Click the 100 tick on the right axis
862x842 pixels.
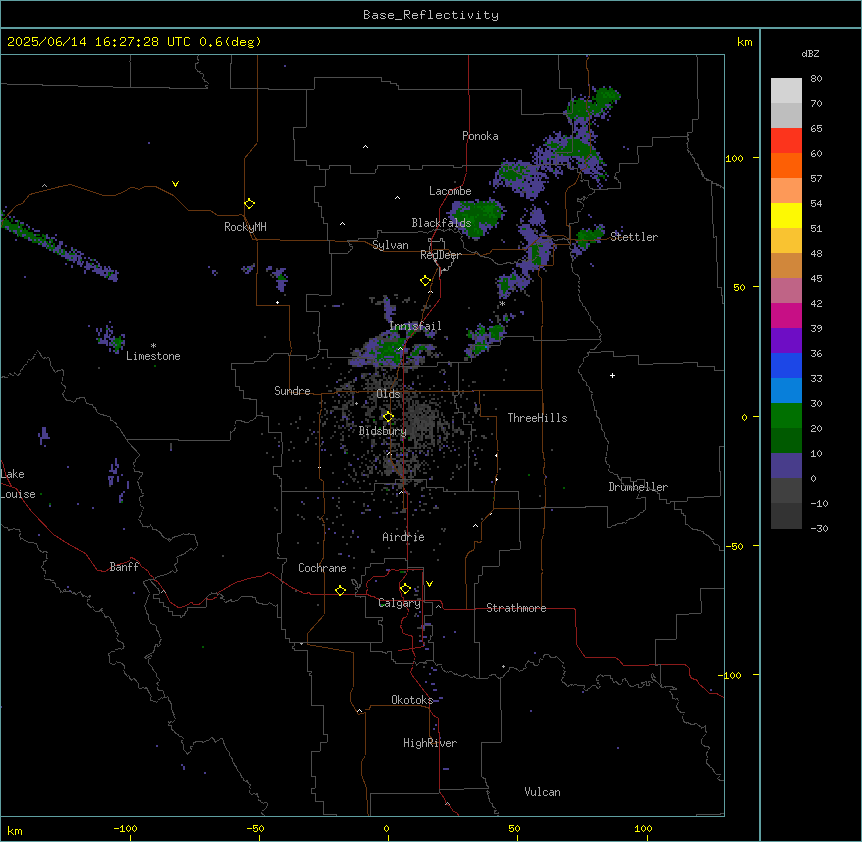pos(734,158)
